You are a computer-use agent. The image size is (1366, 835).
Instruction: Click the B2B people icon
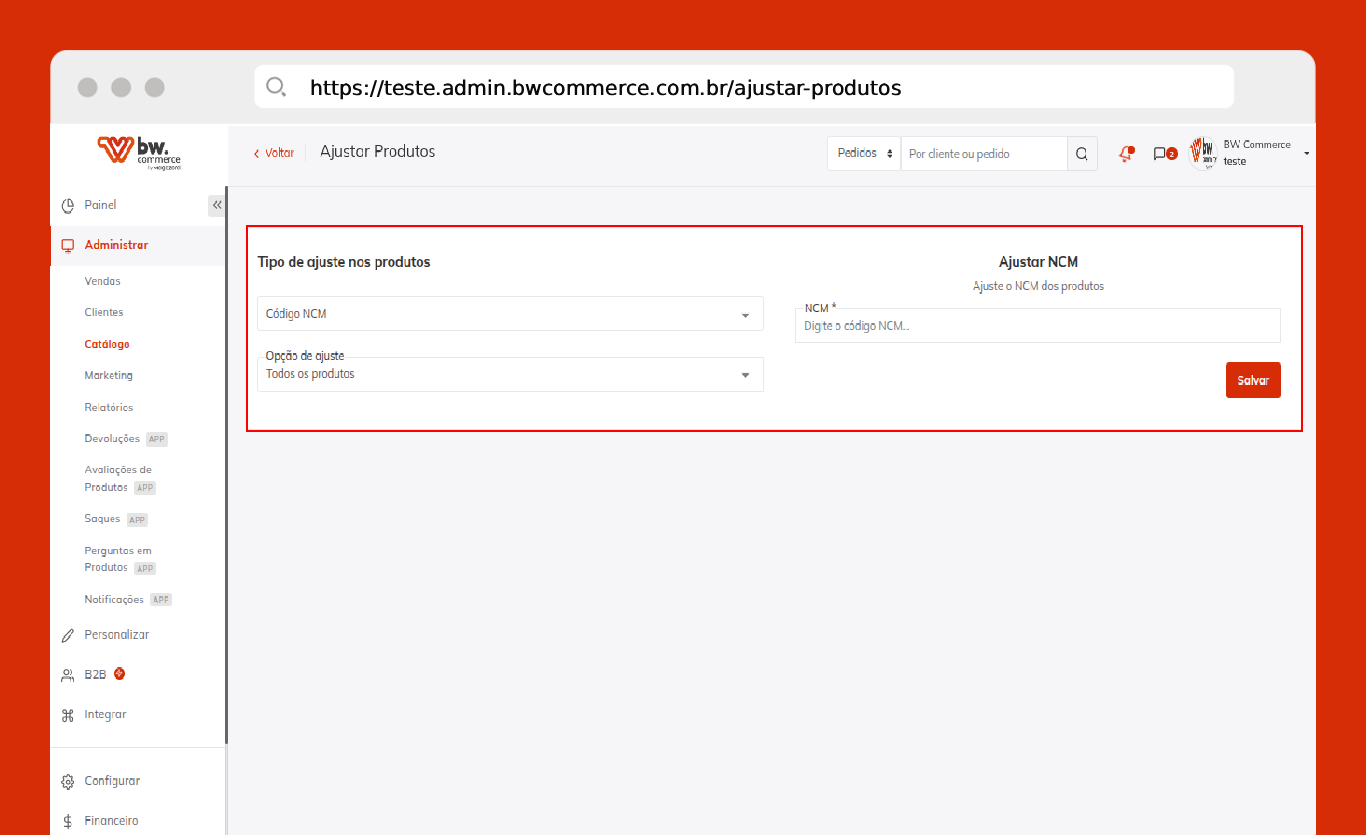point(68,675)
